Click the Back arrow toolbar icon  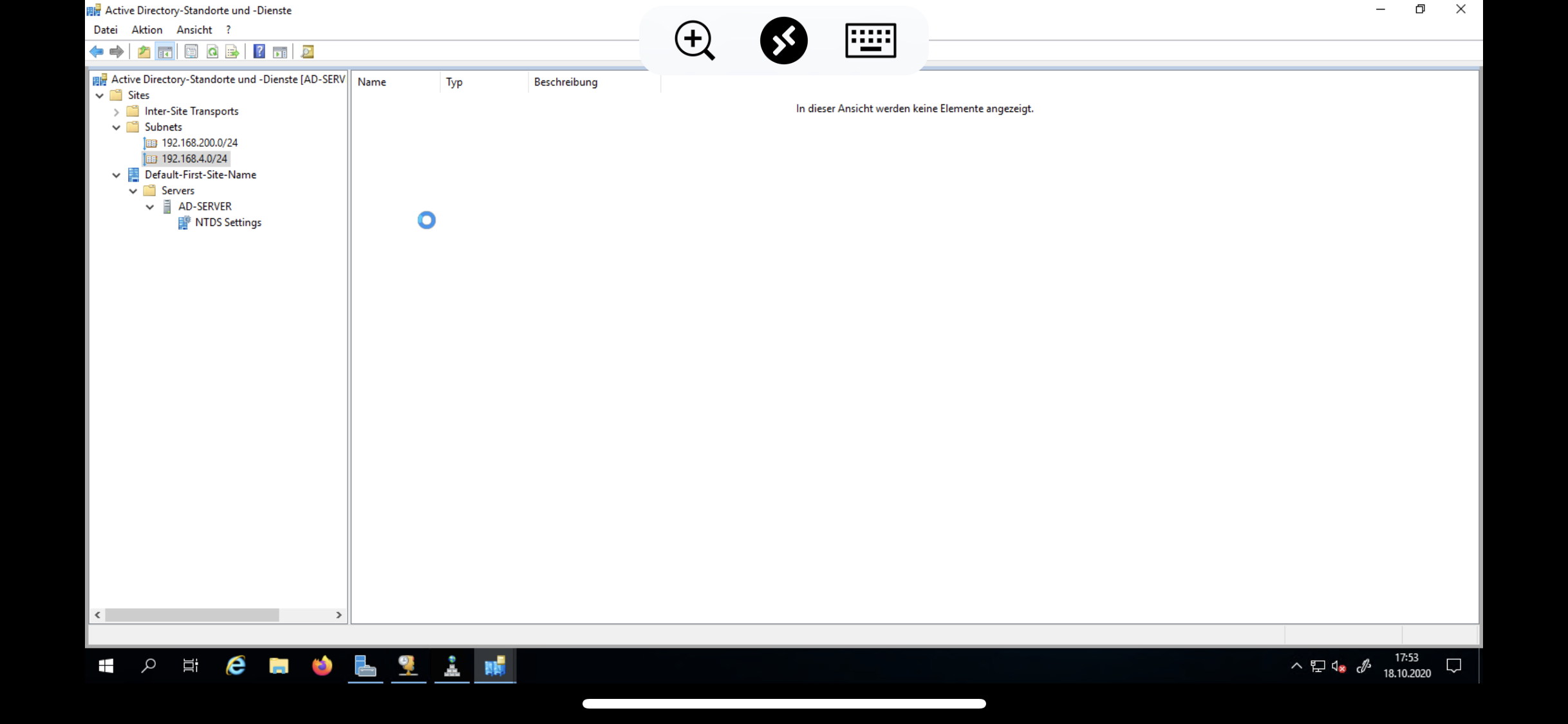(x=97, y=51)
